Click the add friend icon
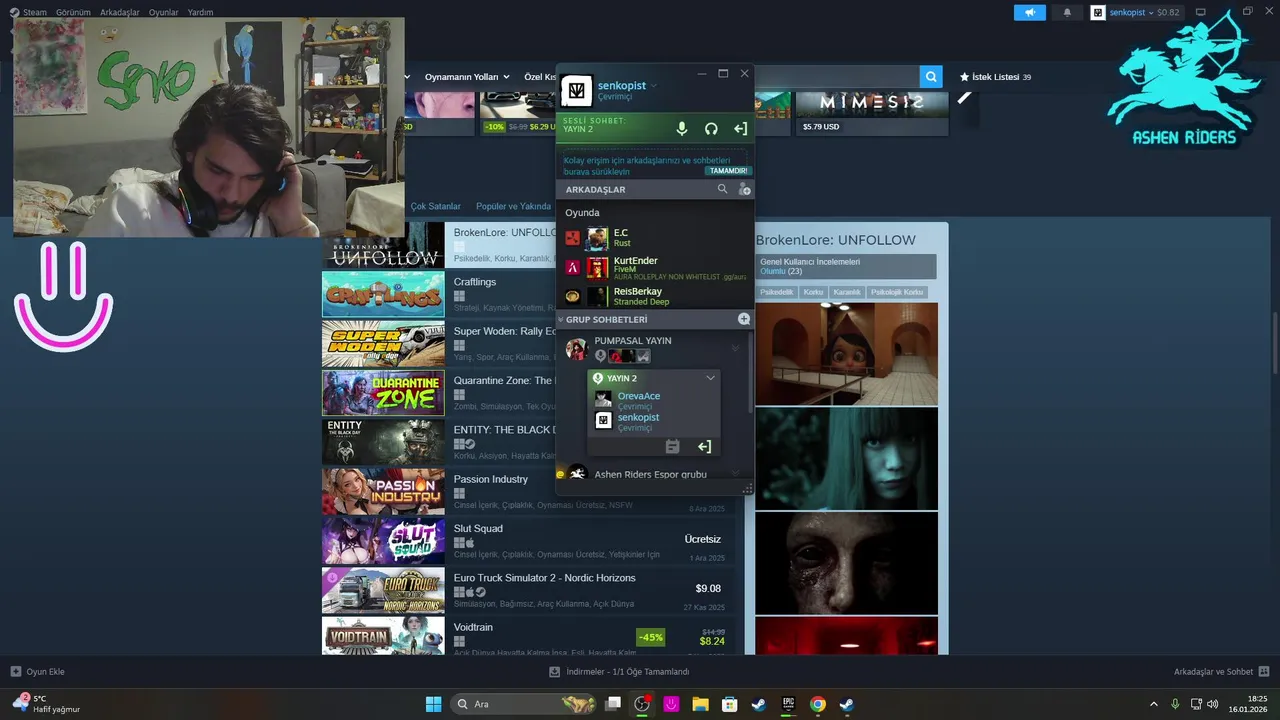Viewport: 1280px width, 720px height. pyautogui.click(x=744, y=189)
